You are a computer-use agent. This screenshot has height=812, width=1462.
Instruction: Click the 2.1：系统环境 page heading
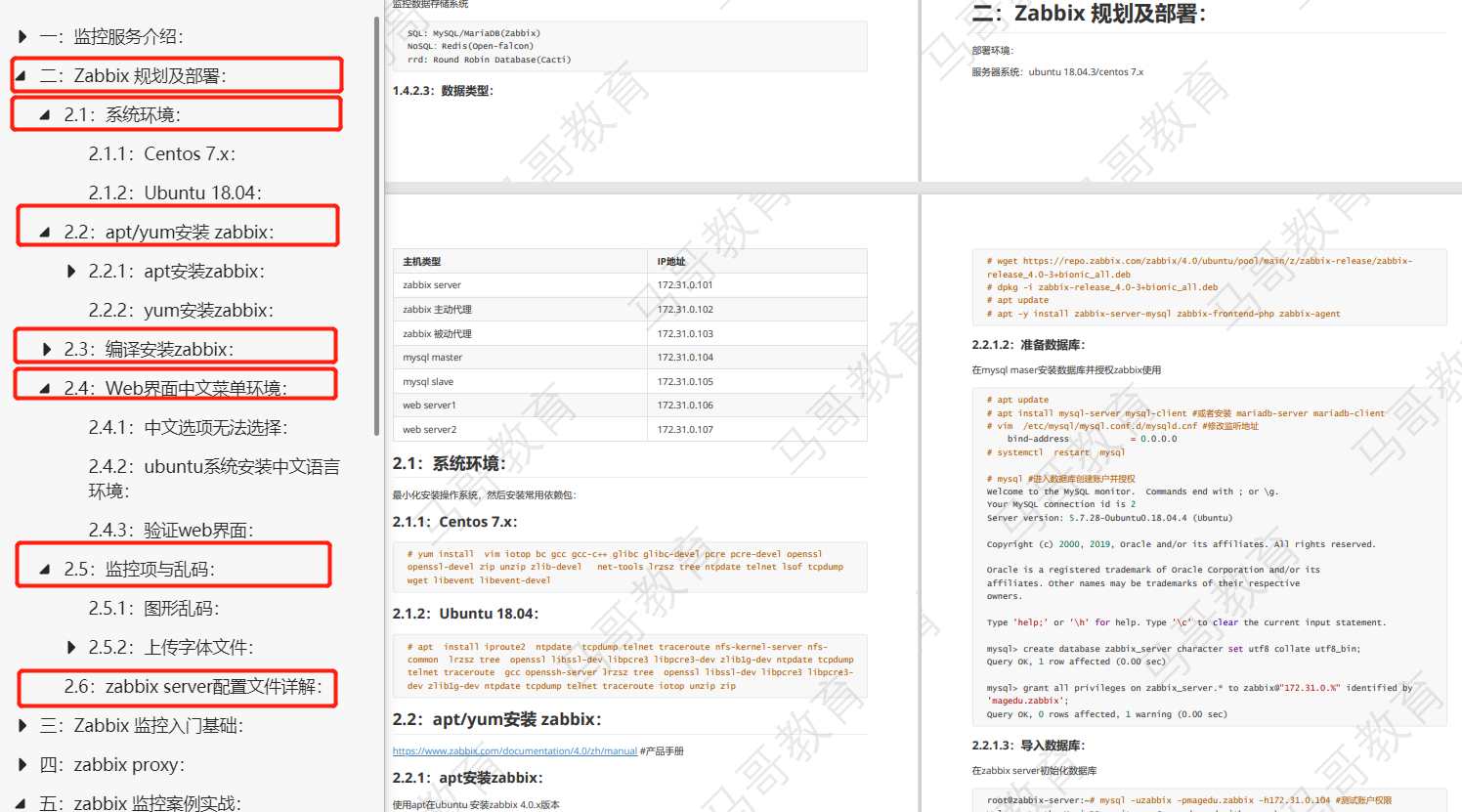450,463
